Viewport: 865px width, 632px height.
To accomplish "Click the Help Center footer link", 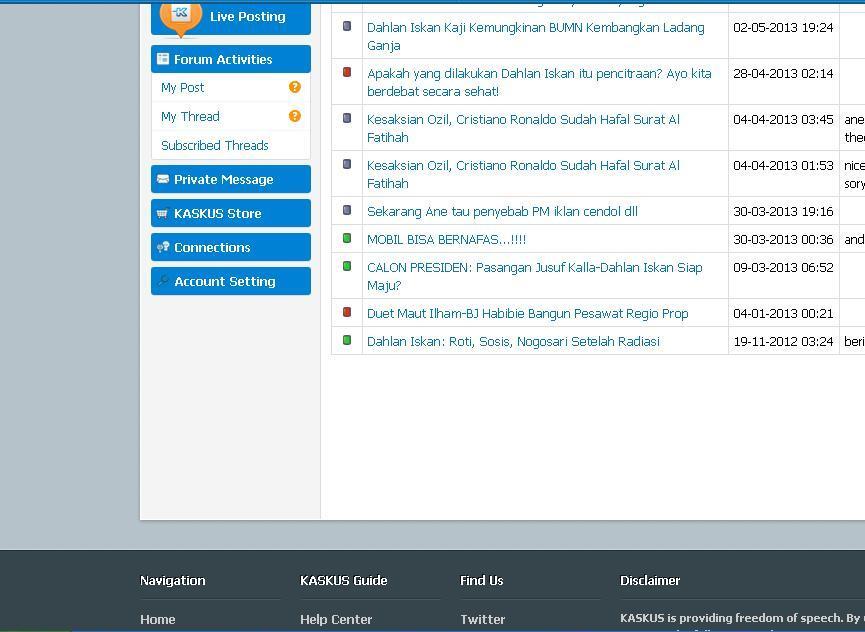I will pos(336,620).
